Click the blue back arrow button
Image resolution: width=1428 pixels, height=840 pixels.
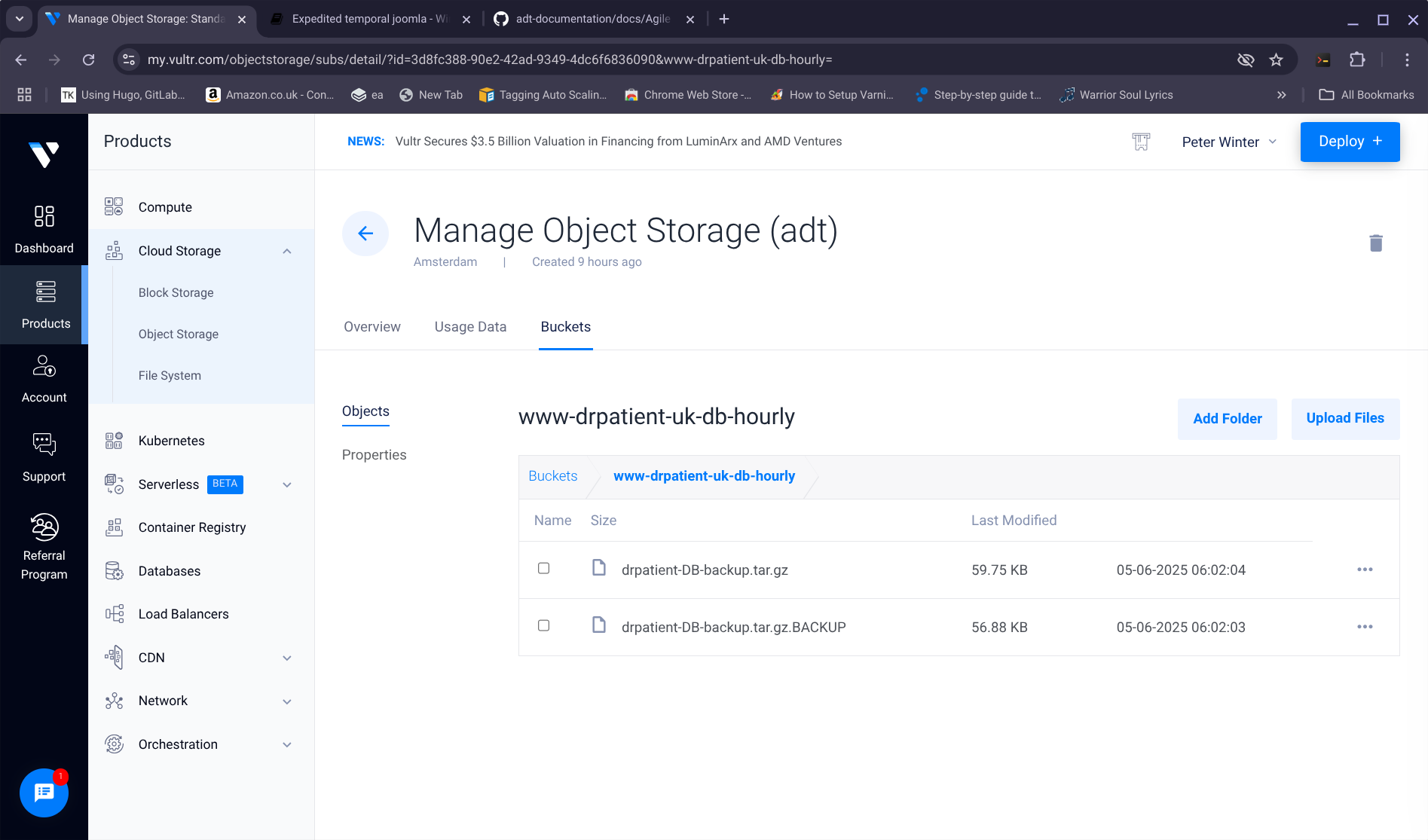[365, 234]
